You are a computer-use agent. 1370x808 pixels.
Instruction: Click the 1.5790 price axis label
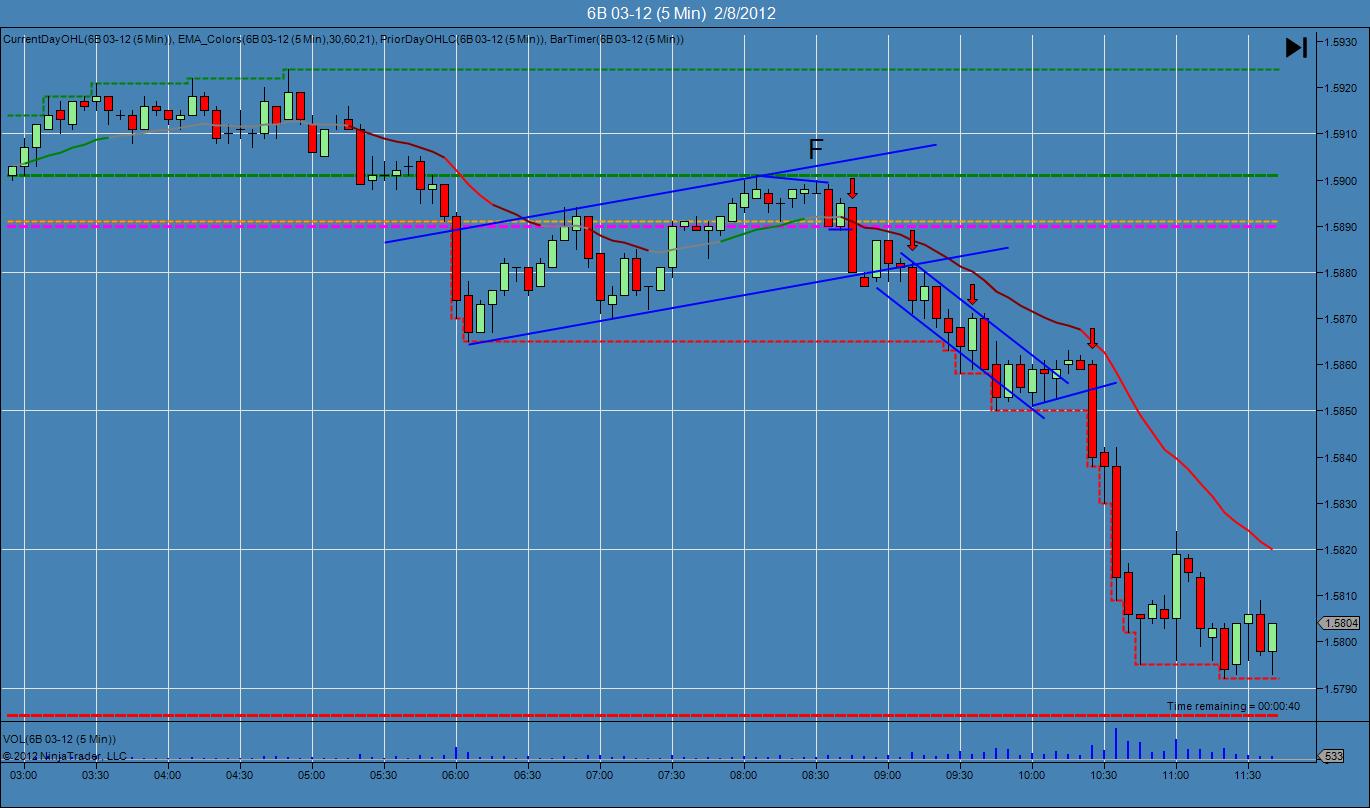coord(1341,689)
